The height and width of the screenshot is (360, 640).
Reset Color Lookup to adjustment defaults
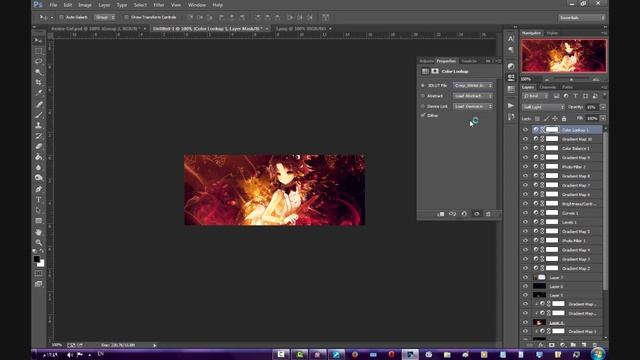click(464, 214)
